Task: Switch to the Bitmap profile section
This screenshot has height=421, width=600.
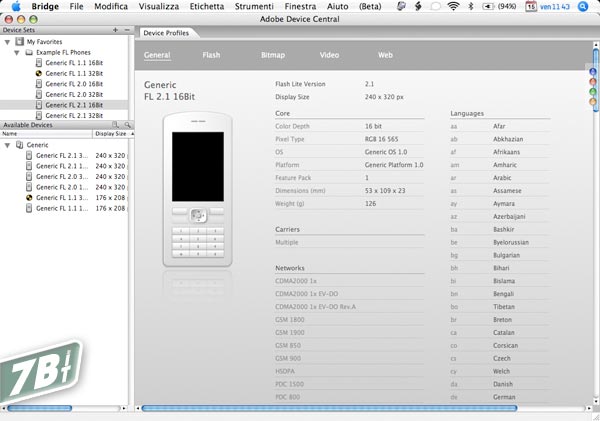Action: [273, 55]
